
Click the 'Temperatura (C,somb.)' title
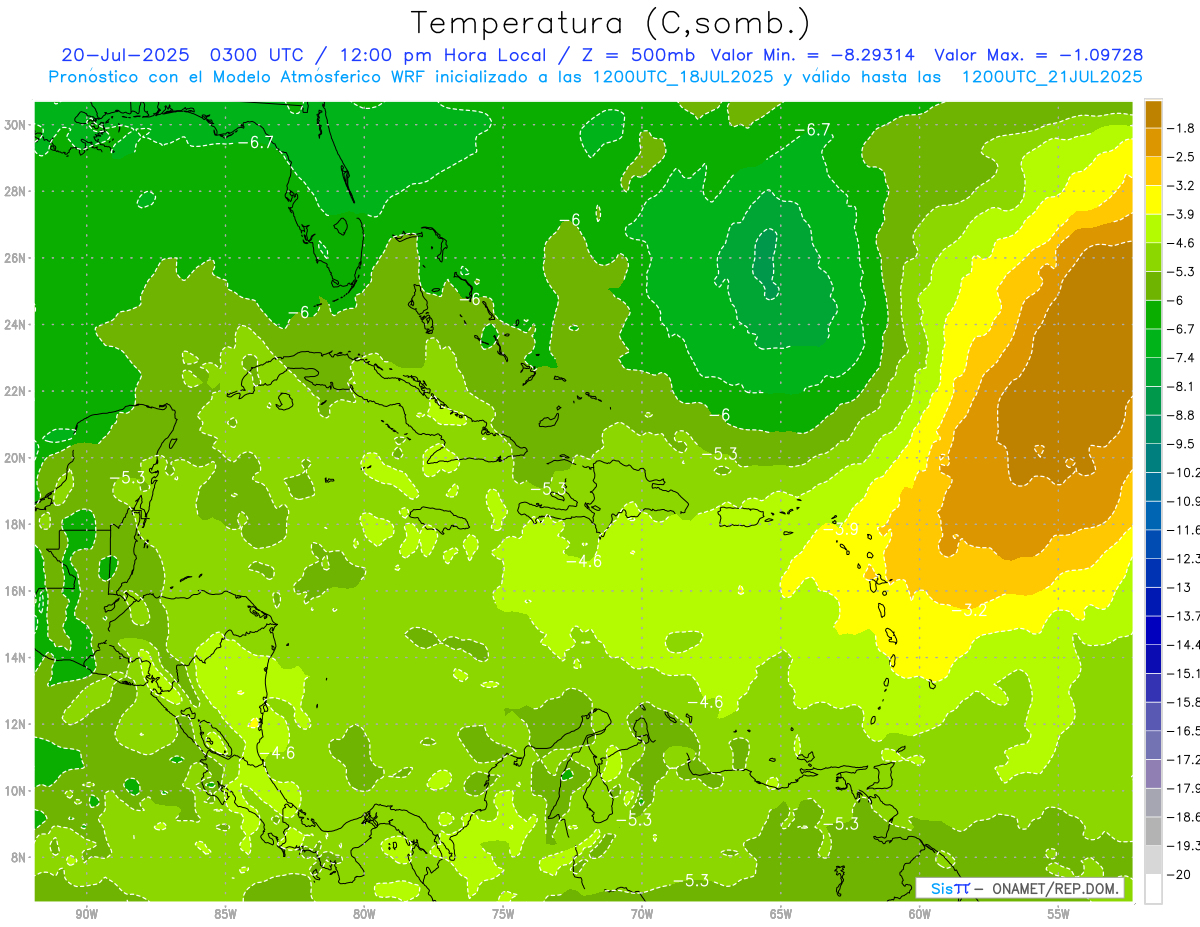(611, 23)
